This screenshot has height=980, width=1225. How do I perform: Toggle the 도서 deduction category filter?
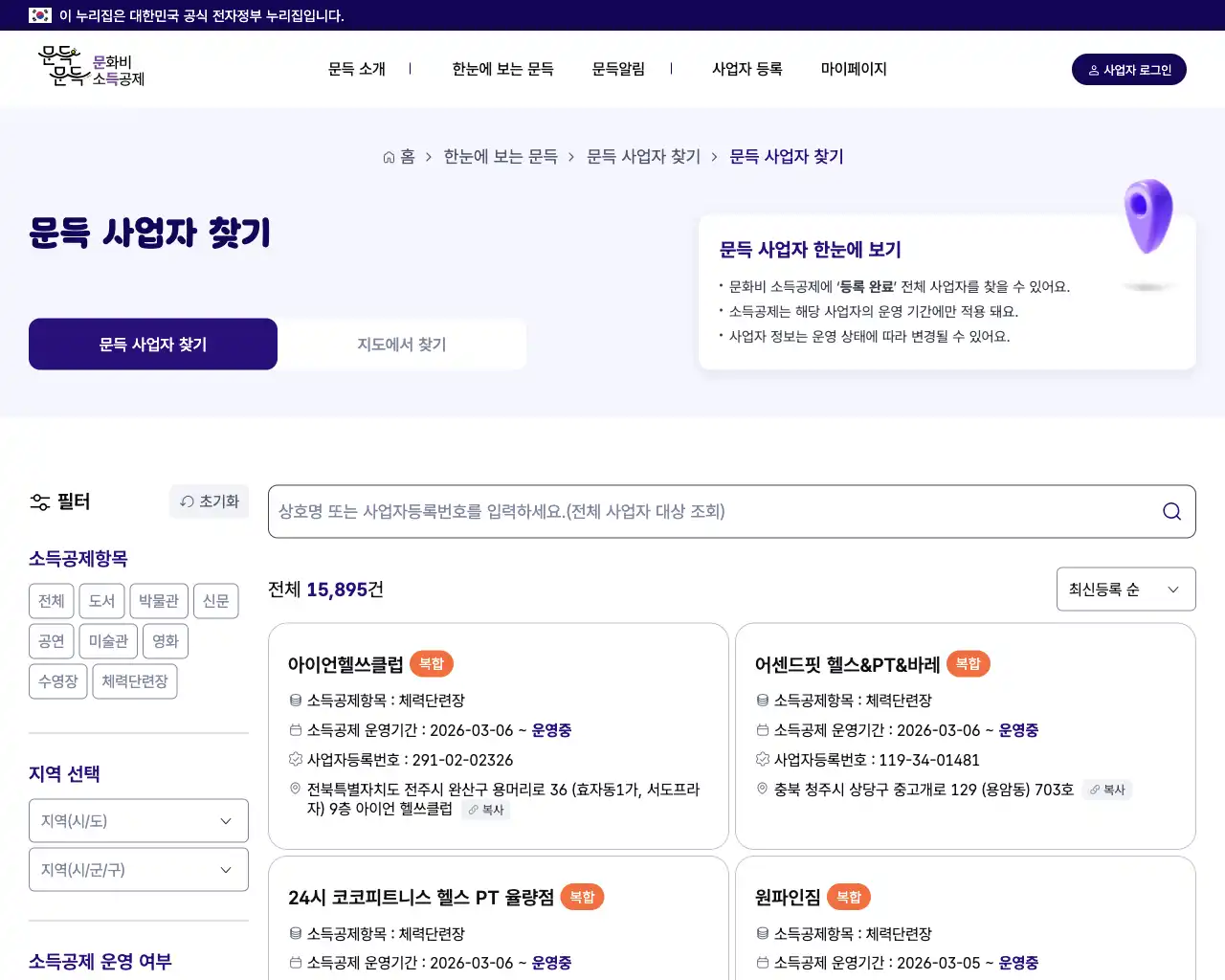click(x=102, y=601)
